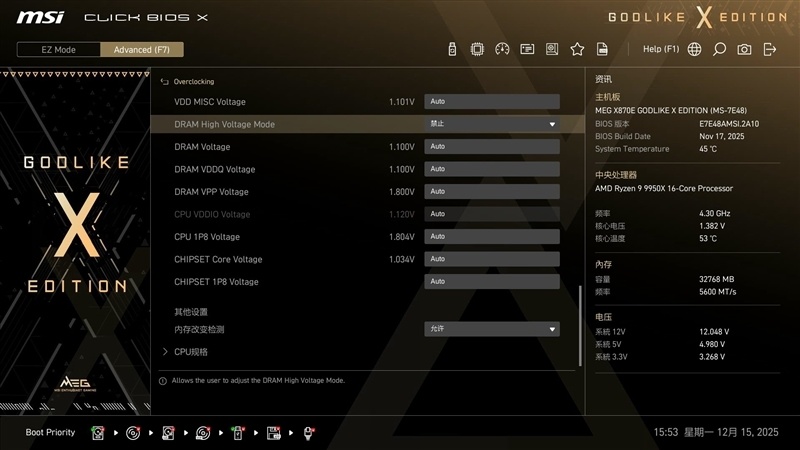
Task: Click the card panel icon beside the speedometer
Action: pos(527,49)
